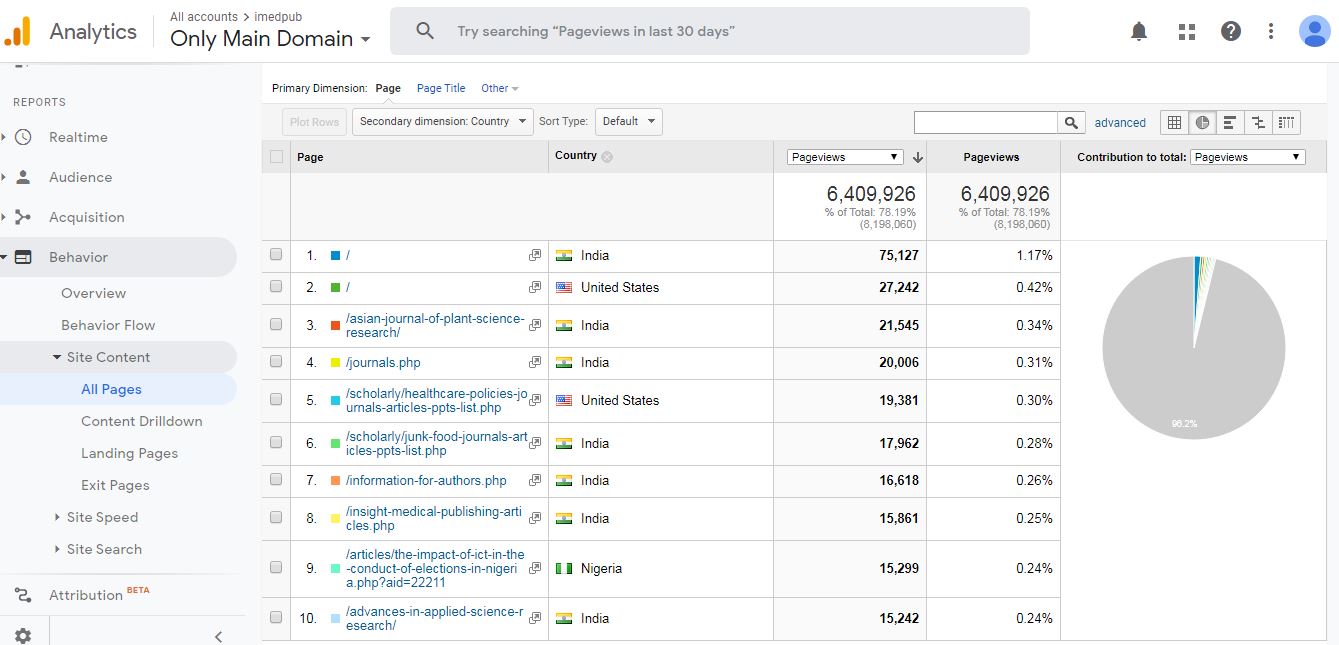Toggle the select-all checkbox in table header
Screen dimensions: 1339x645
coord(276,156)
